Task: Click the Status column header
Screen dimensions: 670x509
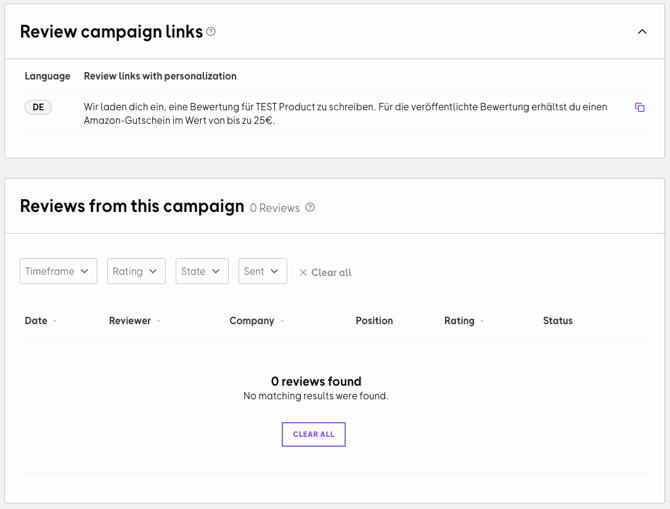Action: click(557, 321)
